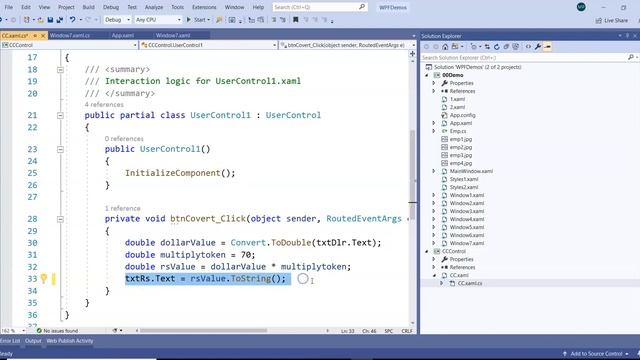Image resolution: width=640 pixels, height=360 pixels.
Task: Click the Properties wrench icon in Solution Explorer
Action: click(x=538, y=47)
